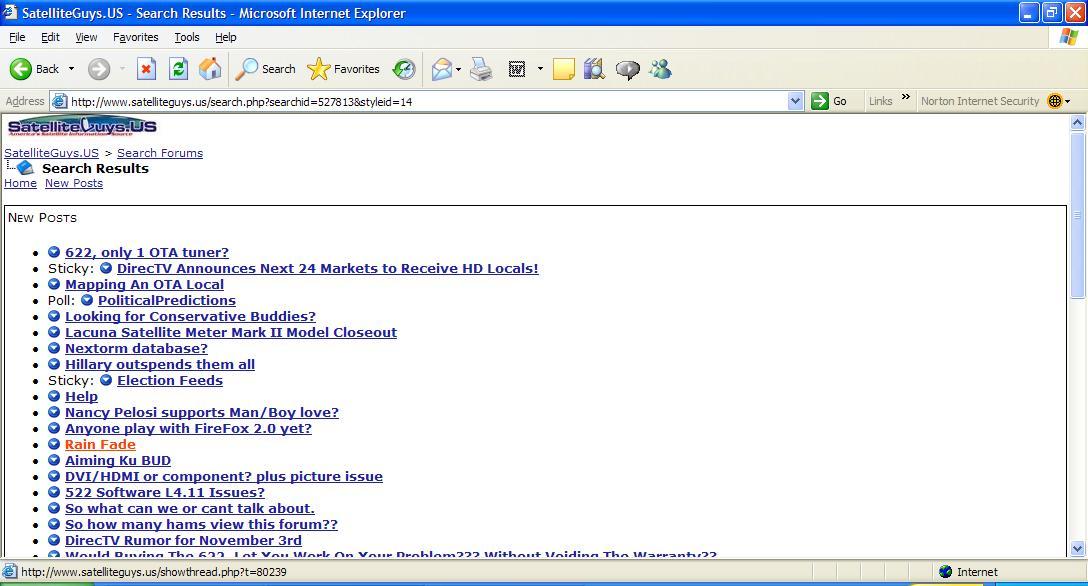
Task: Click the vertical scrollbar down arrow
Action: click(x=1077, y=549)
